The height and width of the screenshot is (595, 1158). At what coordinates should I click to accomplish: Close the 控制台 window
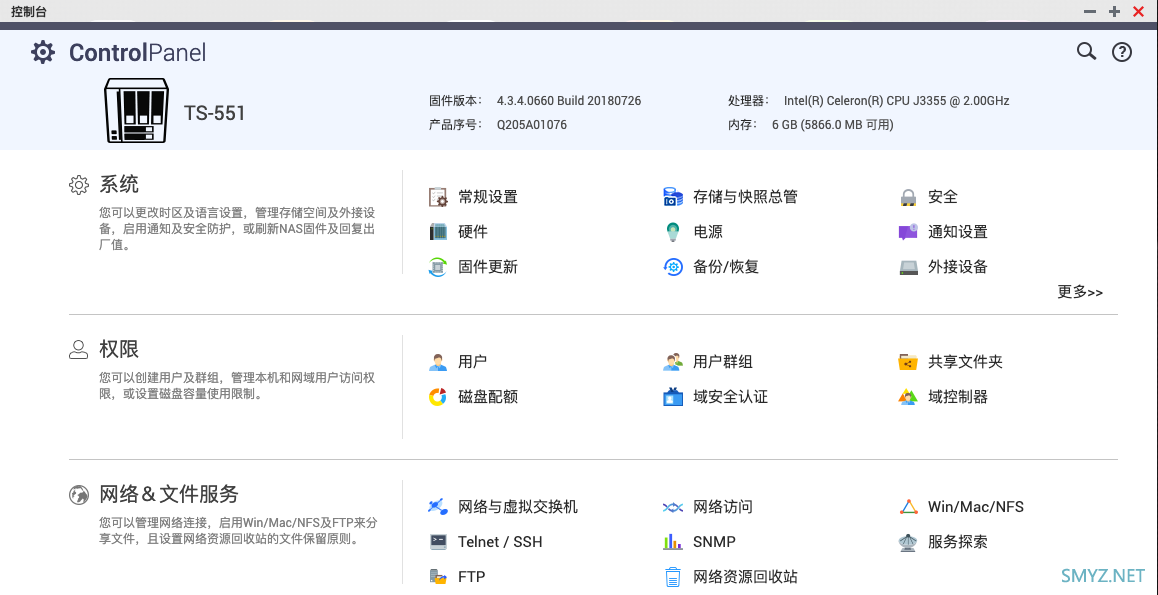(x=1138, y=11)
